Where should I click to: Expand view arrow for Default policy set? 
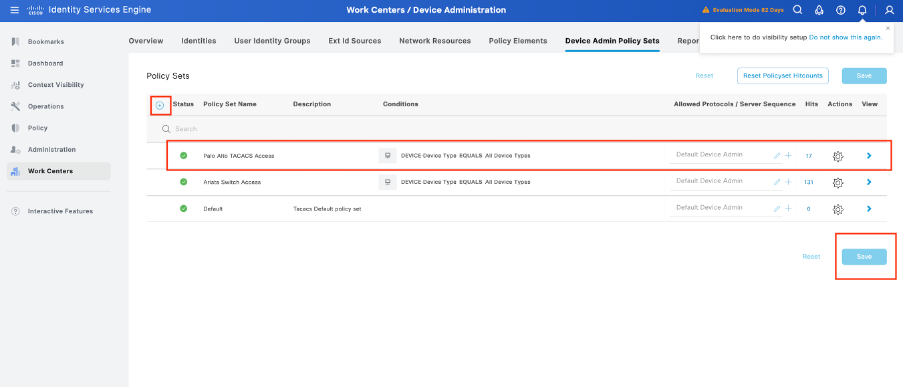(869, 209)
